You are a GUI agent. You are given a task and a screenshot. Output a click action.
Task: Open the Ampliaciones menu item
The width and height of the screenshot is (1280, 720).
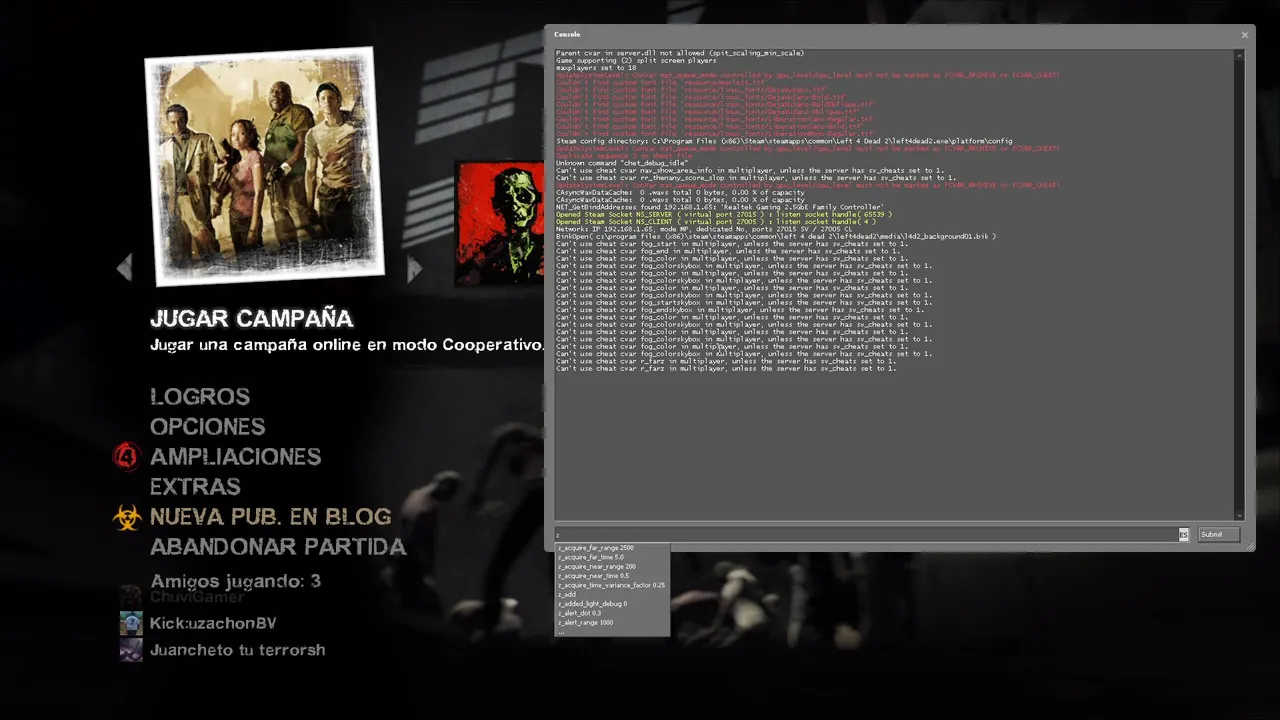(235, 457)
